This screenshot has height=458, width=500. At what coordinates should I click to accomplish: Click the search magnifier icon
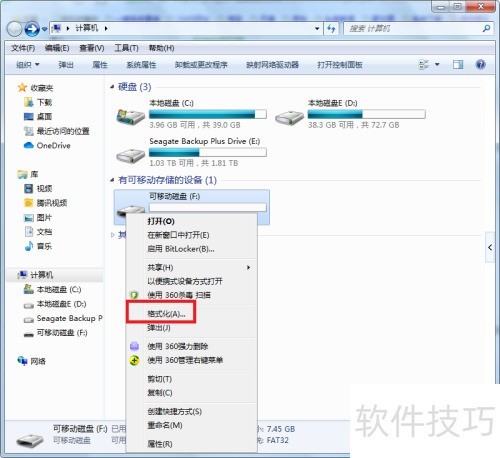486,29
